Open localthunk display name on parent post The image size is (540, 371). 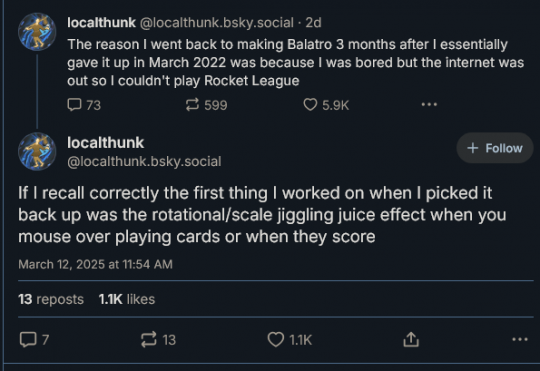[x=101, y=23]
